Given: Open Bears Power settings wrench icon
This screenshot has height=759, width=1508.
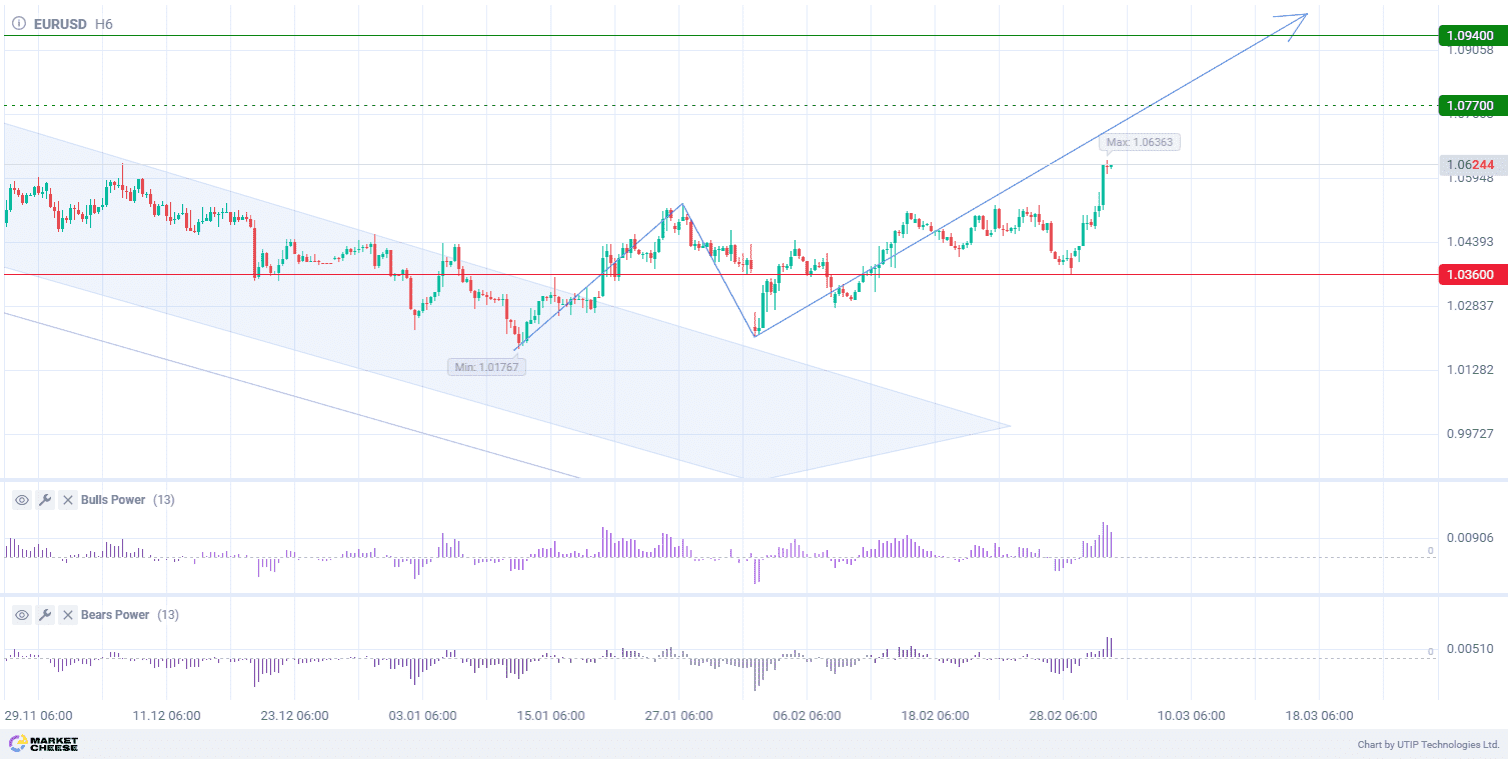Looking at the screenshot, I should [x=45, y=615].
